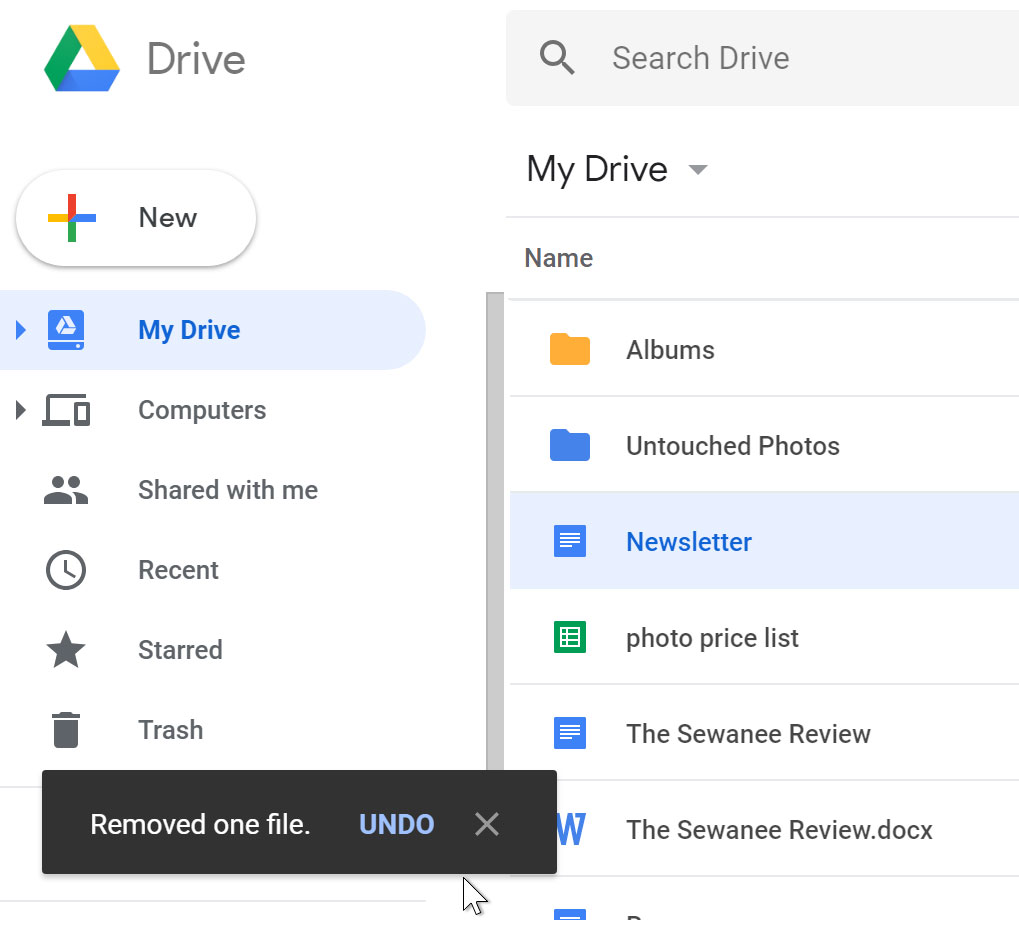Go to Shared with me
The width and height of the screenshot is (1019, 926).
228,490
